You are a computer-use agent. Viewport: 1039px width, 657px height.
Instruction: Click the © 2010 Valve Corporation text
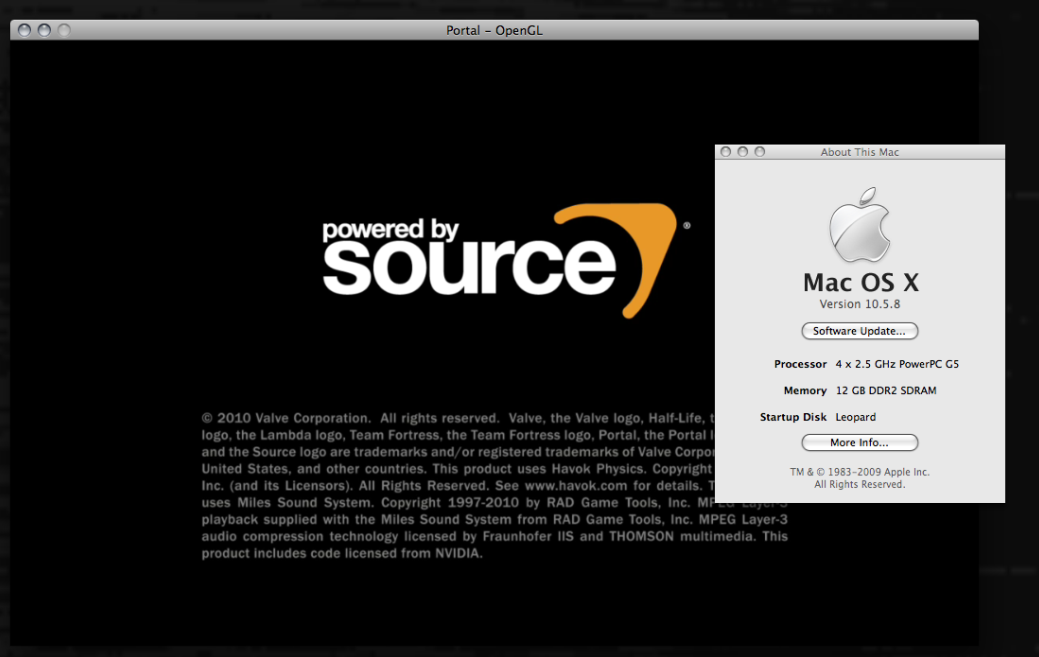click(286, 418)
